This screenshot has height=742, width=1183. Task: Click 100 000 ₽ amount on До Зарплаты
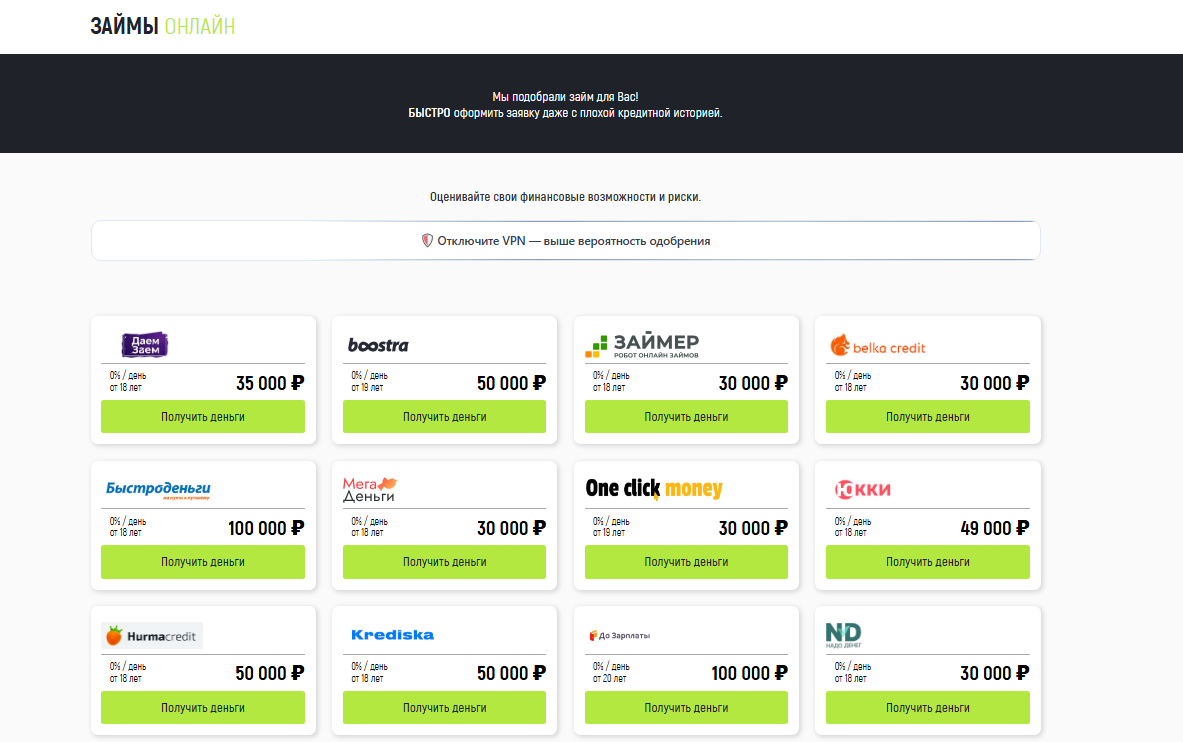749,673
